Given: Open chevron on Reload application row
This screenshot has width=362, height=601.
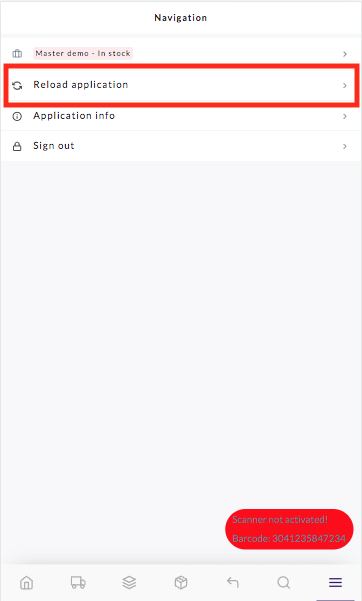Looking at the screenshot, I should [345, 85].
